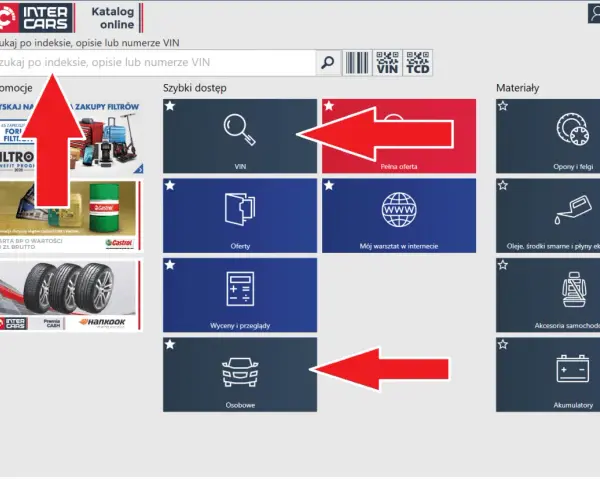Open the Osobowe car tile
600x480 pixels.
(x=240, y=375)
